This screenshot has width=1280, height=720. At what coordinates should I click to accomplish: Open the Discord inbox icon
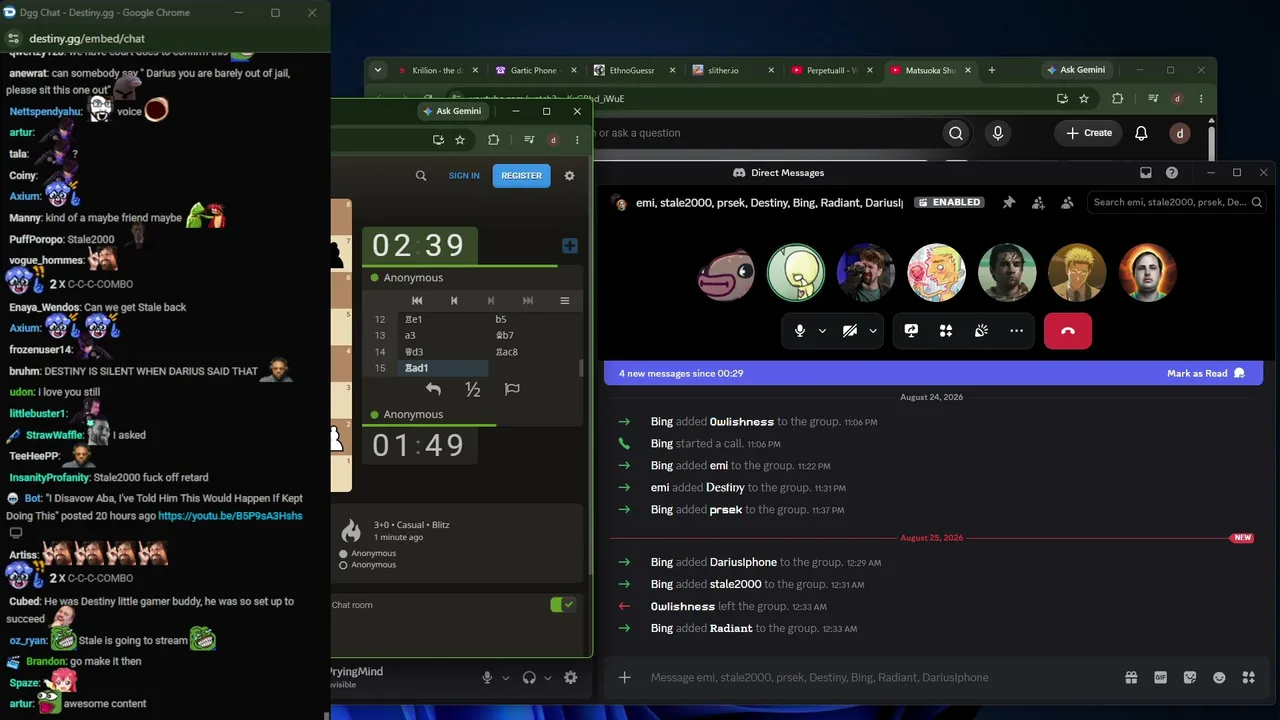point(1146,173)
